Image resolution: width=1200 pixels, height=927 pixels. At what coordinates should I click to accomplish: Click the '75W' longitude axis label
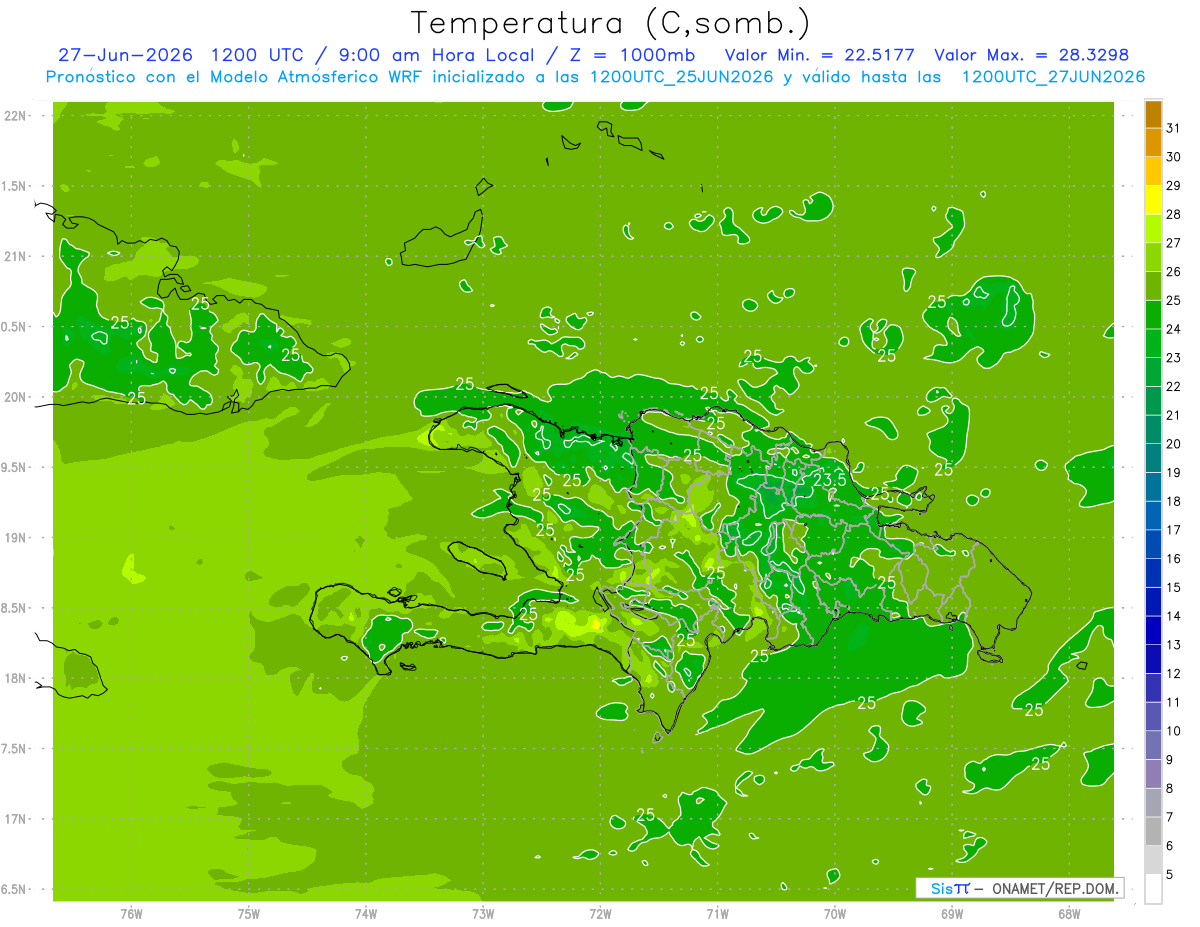coord(248,914)
